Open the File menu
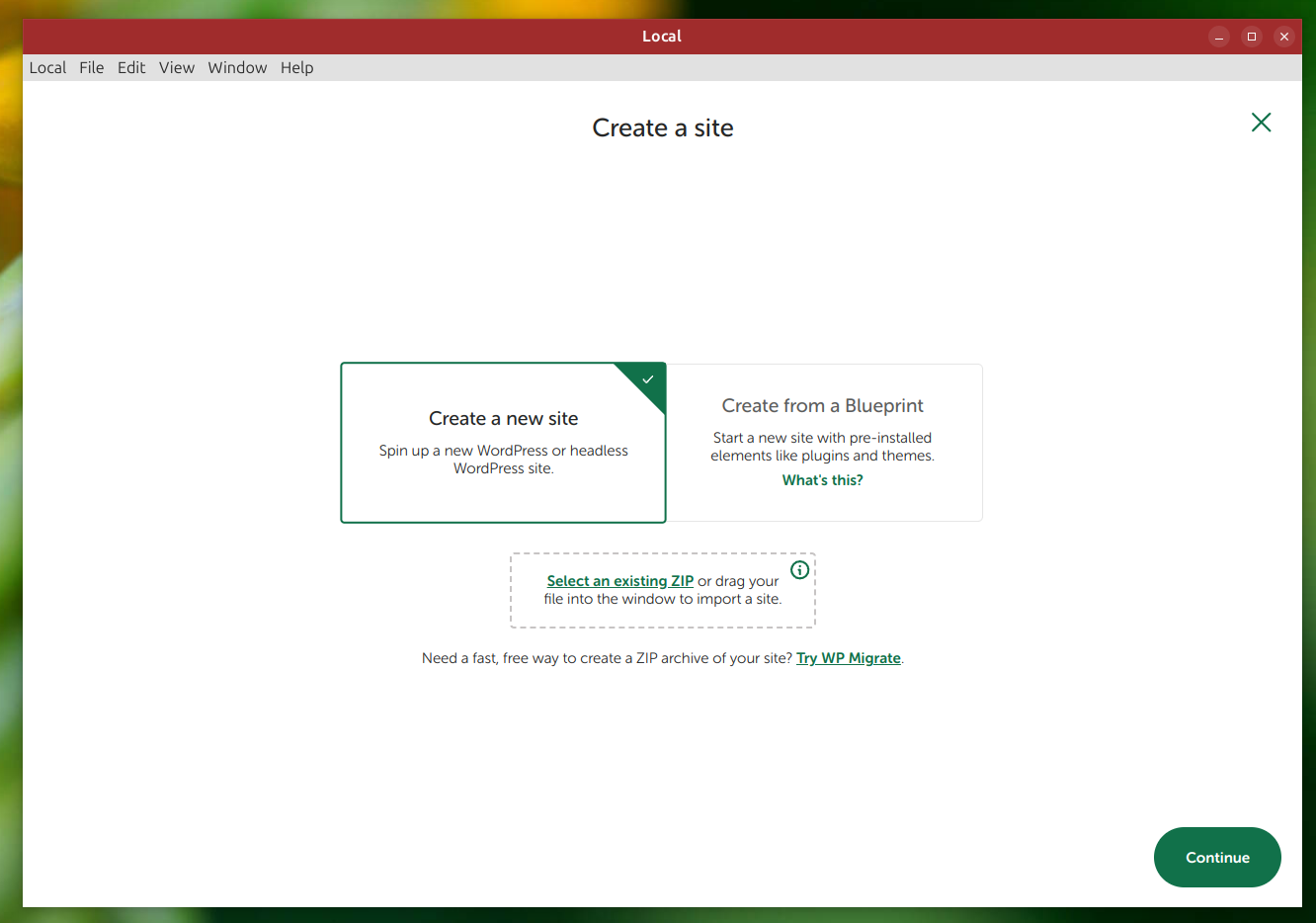The image size is (1316, 923). 92,68
